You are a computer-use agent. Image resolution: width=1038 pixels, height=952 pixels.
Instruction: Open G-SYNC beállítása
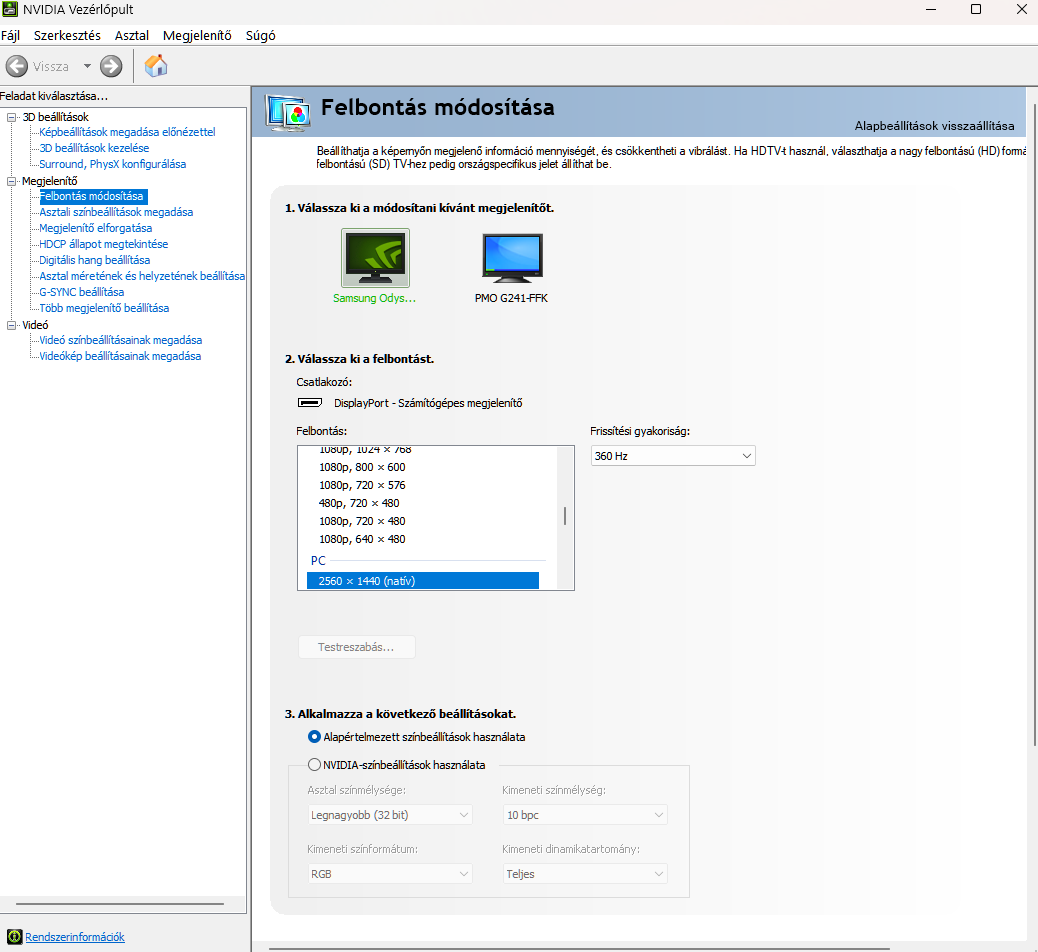(x=81, y=292)
